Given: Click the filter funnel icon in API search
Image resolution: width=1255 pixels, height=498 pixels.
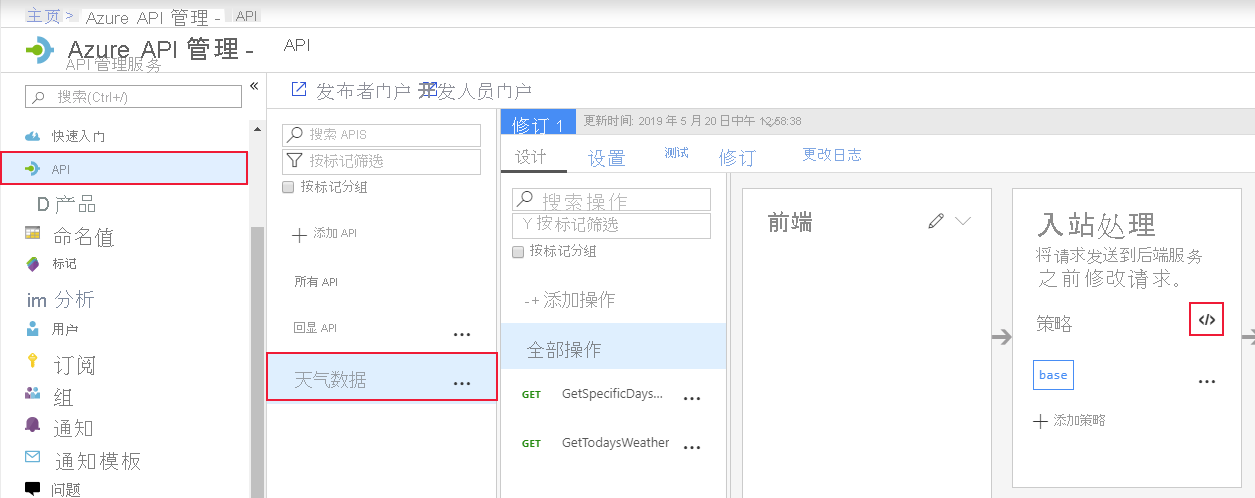Looking at the screenshot, I should pos(294,160).
